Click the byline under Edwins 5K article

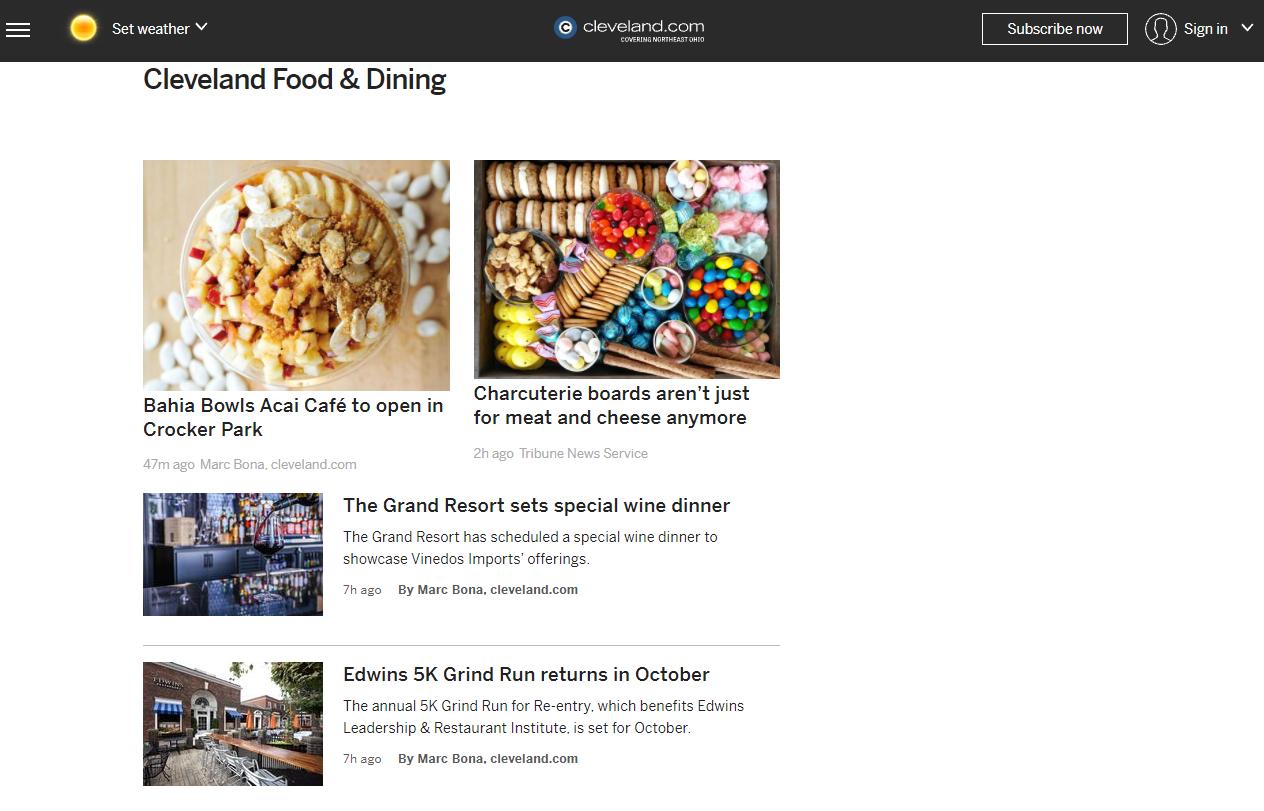point(488,759)
